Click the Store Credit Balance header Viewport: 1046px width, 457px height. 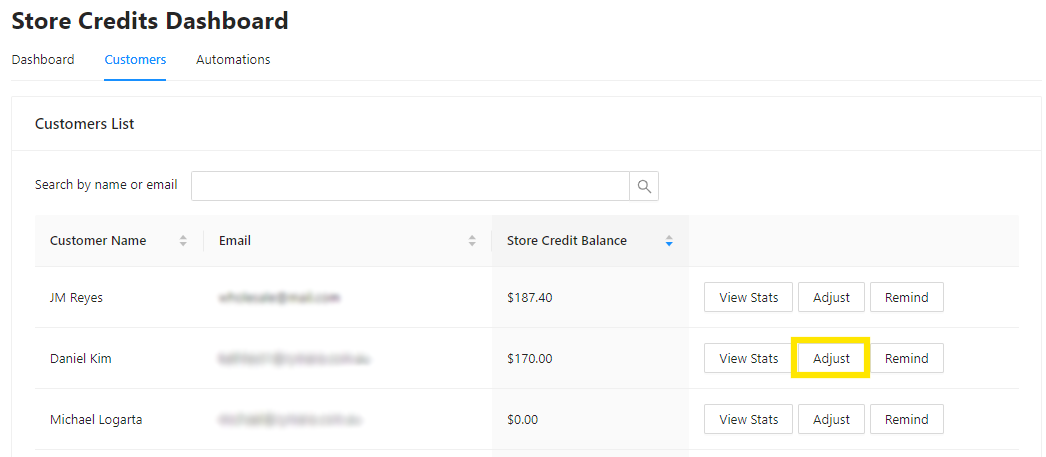pyautogui.click(x=590, y=241)
